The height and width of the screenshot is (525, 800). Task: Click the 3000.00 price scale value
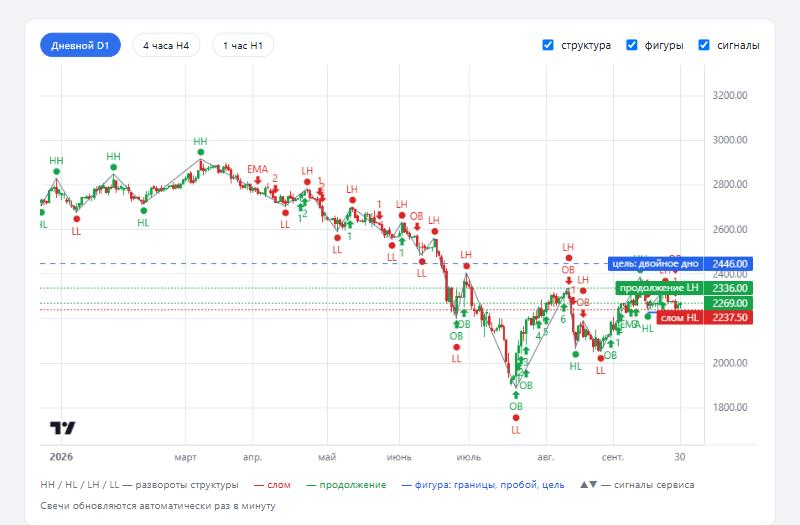[730, 140]
